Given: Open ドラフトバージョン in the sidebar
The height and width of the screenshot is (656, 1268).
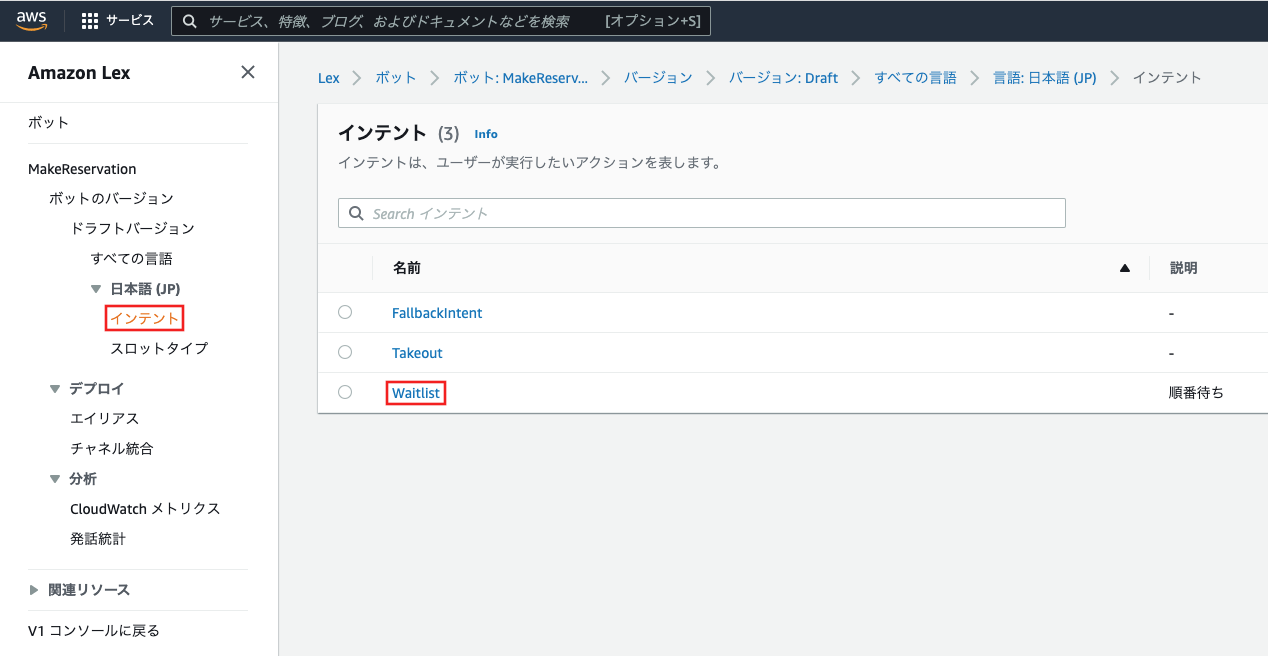Looking at the screenshot, I should pyautogui.click(x=132, y=228).
